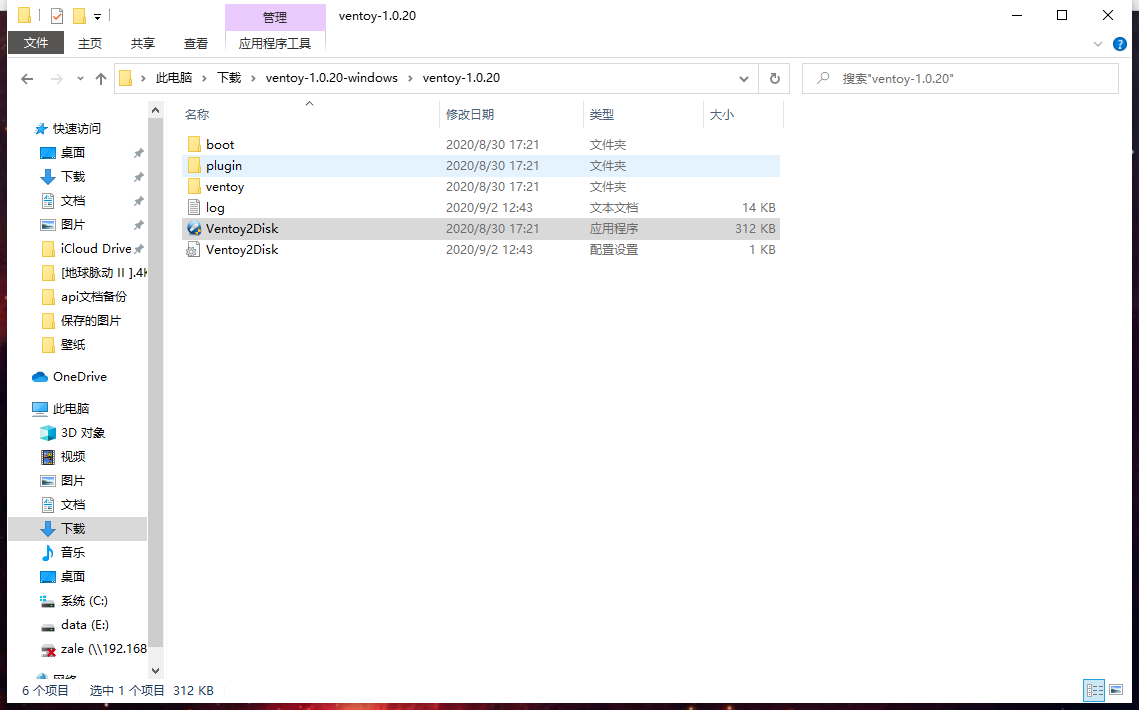Screen dimensions: 1139x710
Task: Switch to the 主页 ribbon tab
Action: [90, 44]
